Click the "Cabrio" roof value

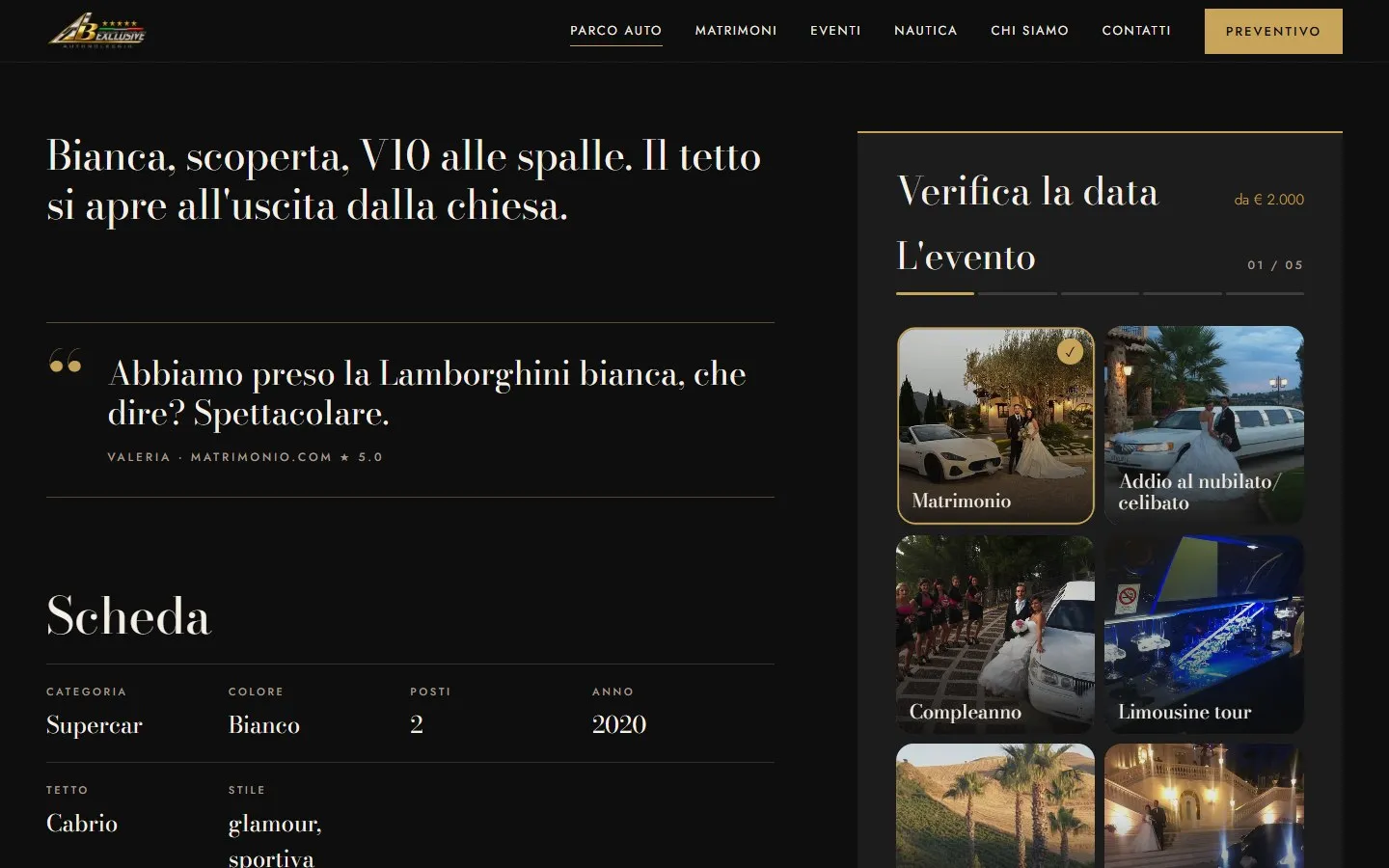(x=82, y=823)
